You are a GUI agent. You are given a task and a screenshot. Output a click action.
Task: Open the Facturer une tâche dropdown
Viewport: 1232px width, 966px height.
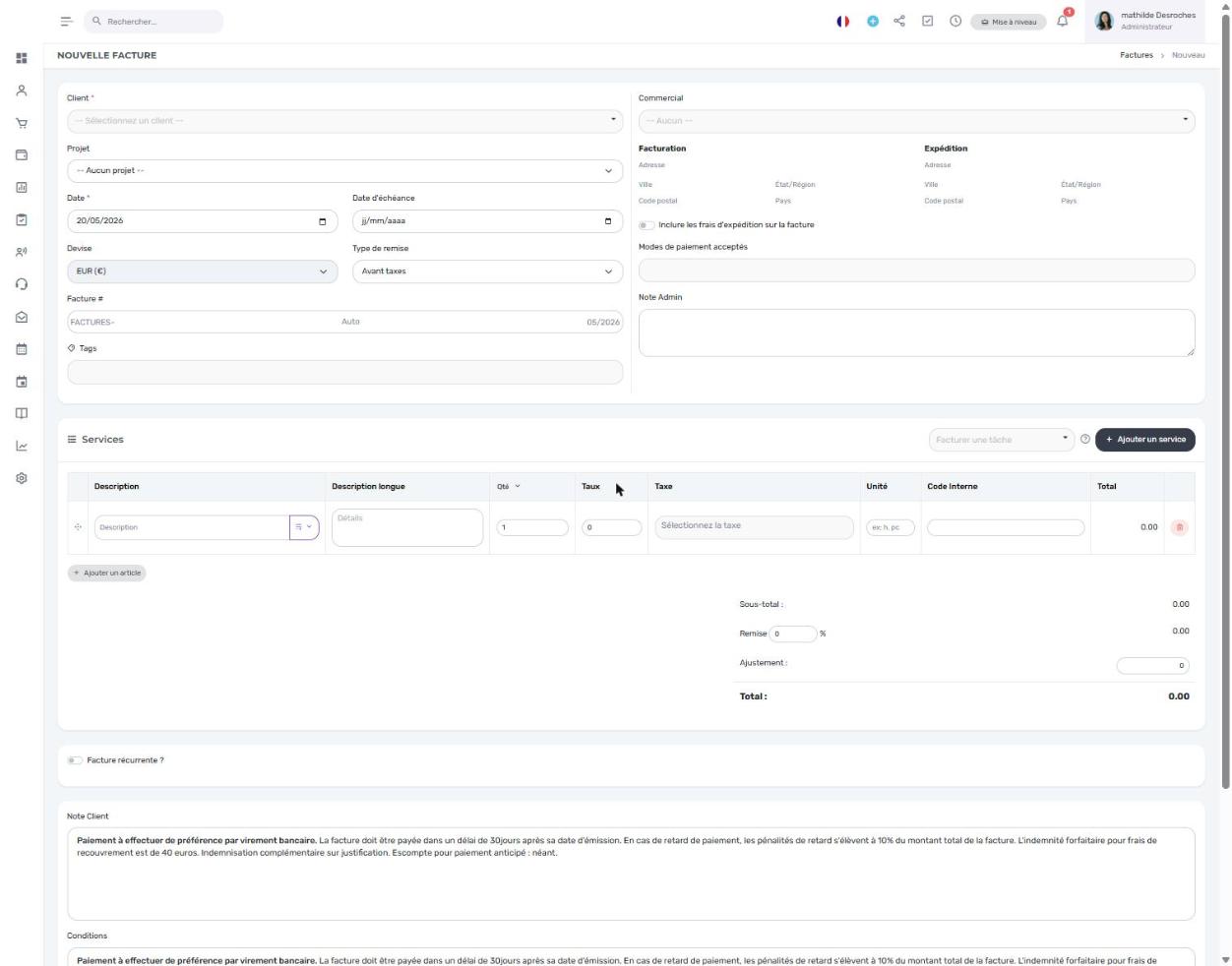coord(1001,440)
